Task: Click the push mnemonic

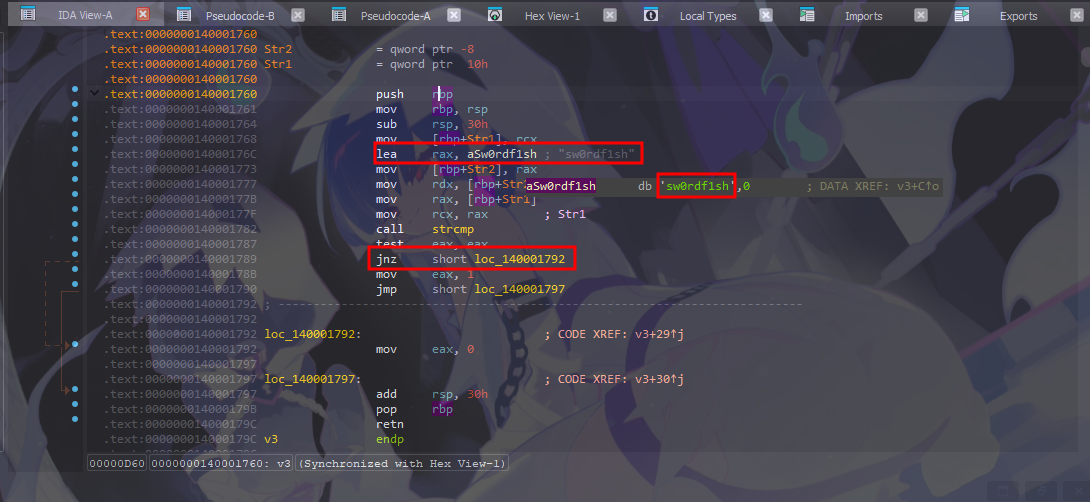Action: pos(389,95)
